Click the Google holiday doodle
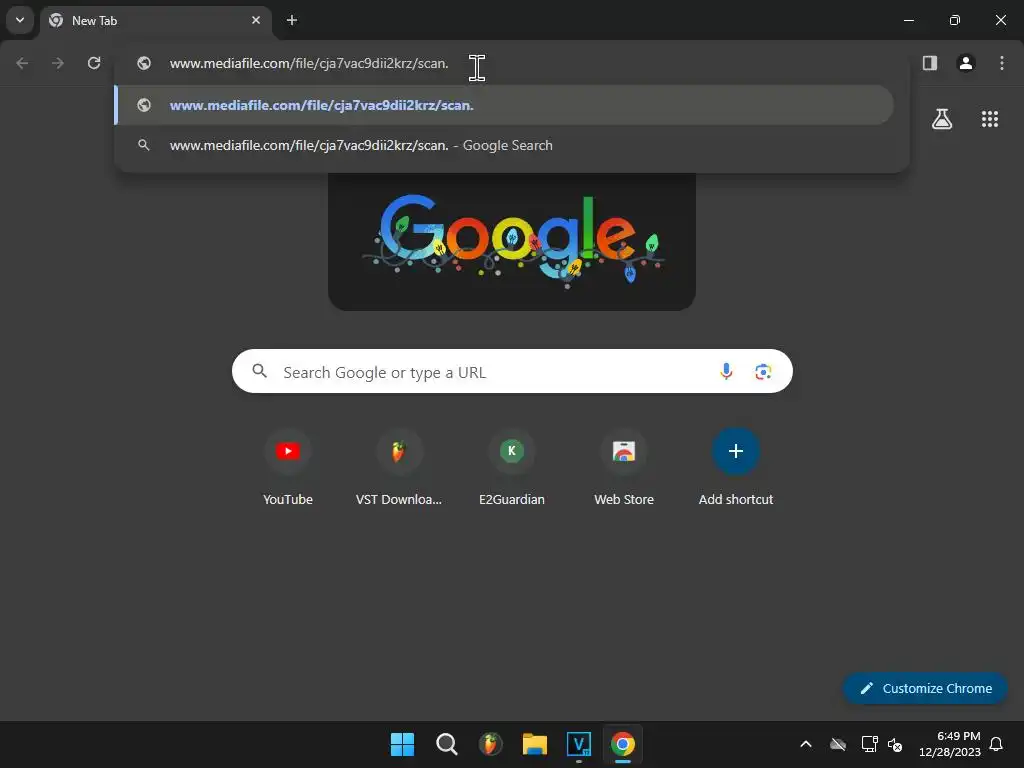The image size is (1024, 768). pos(512,240)
